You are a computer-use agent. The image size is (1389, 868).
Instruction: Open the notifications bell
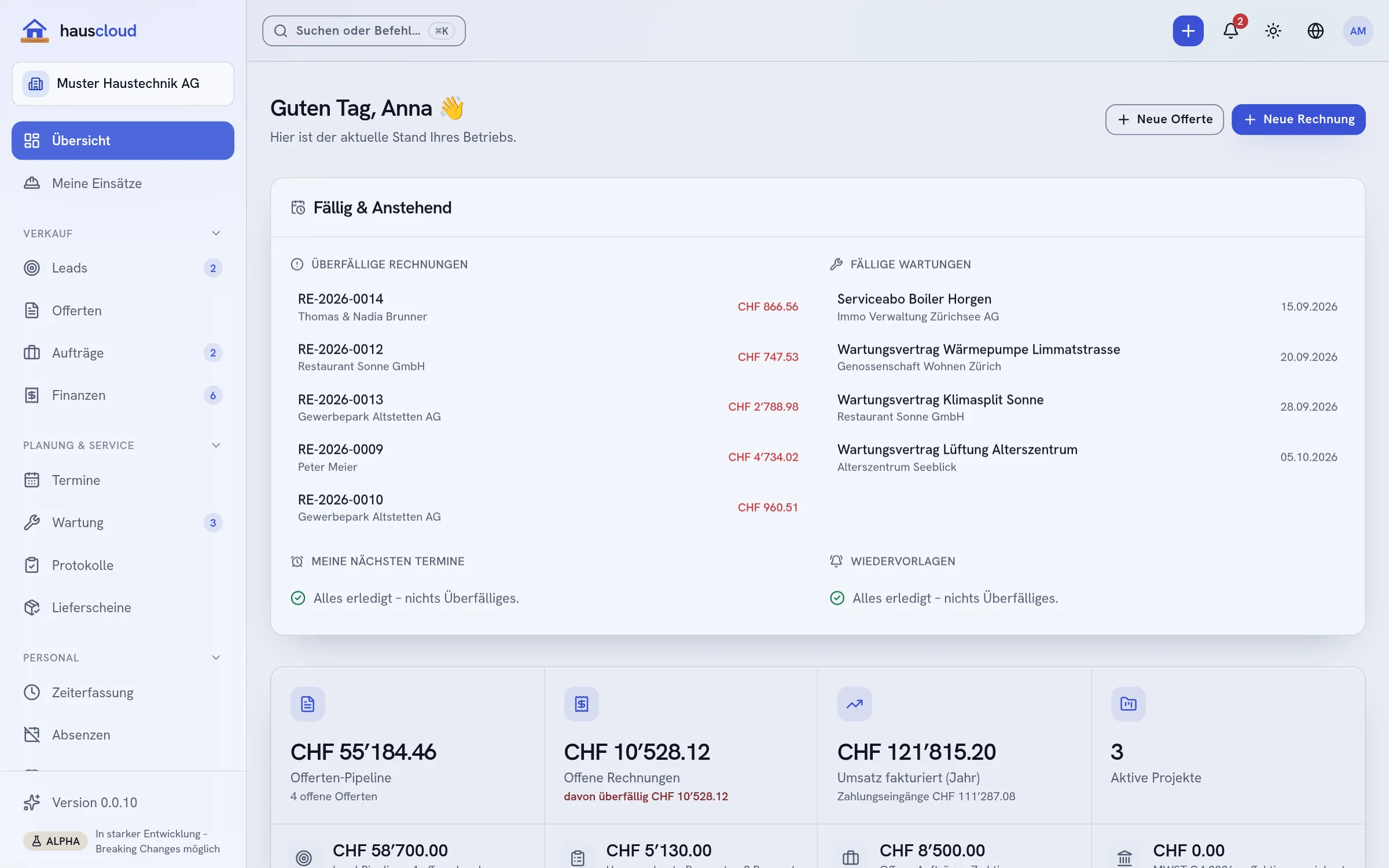pos(1230,31)
